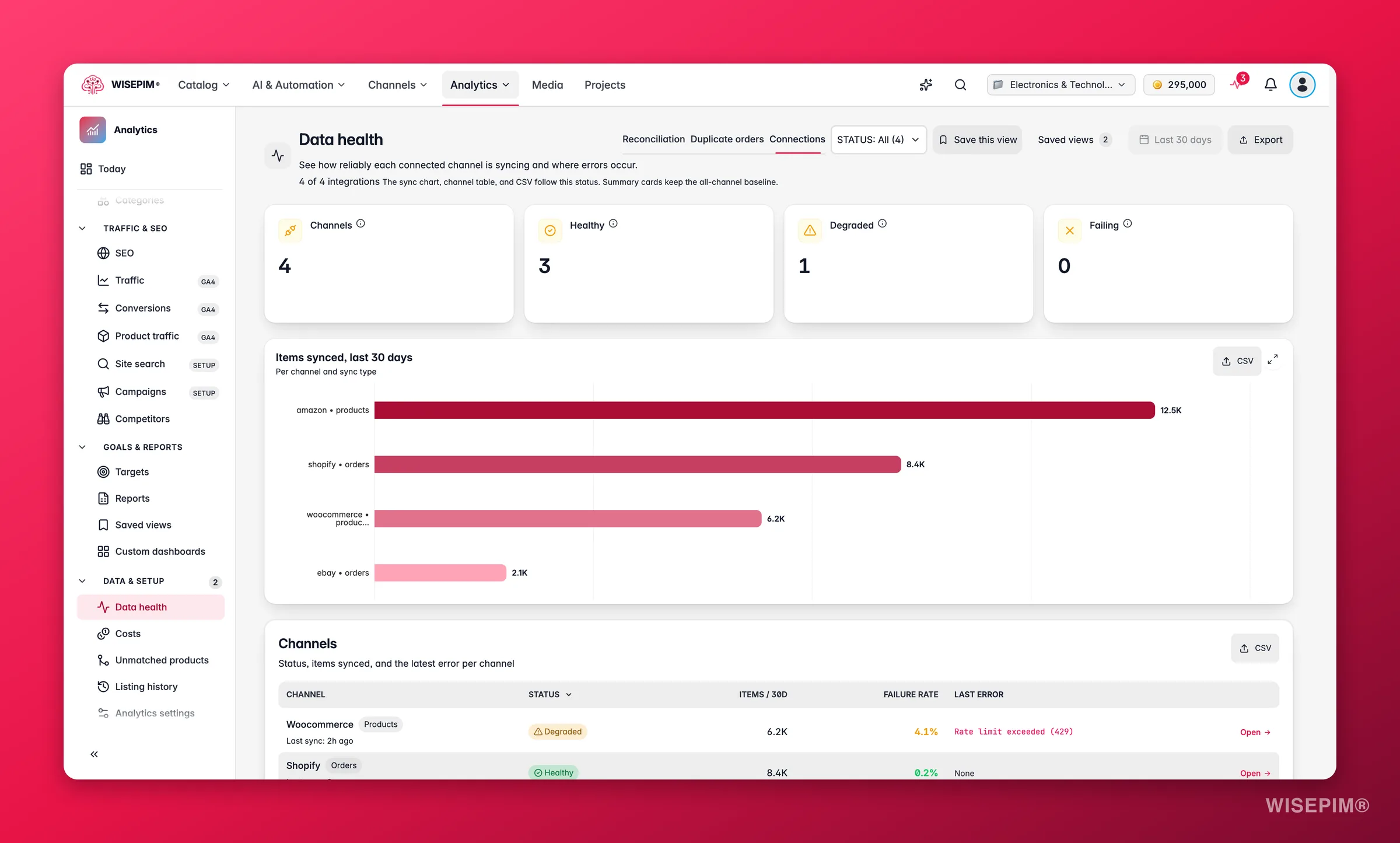Open the user profile avatar
Viewport: 1400px width, 843px height.
point(1302,85)
